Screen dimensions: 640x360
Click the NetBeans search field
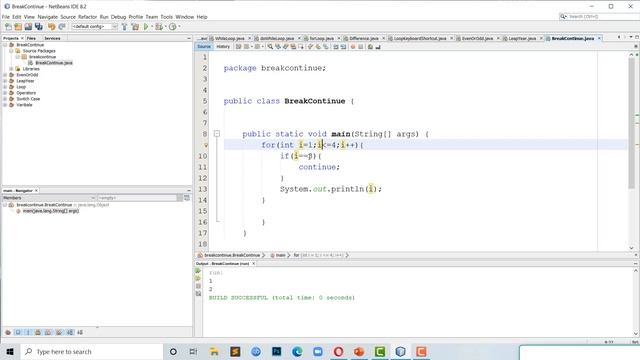(x=600, y=16)
